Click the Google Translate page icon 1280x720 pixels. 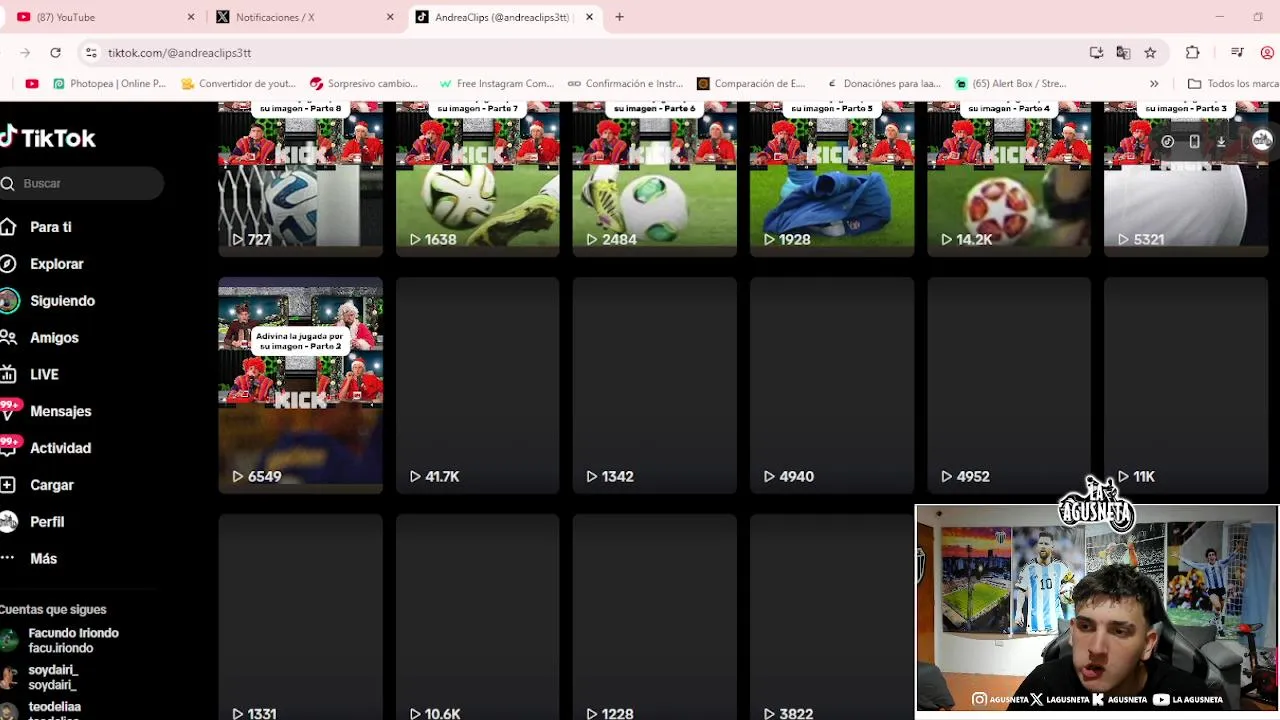pos(1123,52)
